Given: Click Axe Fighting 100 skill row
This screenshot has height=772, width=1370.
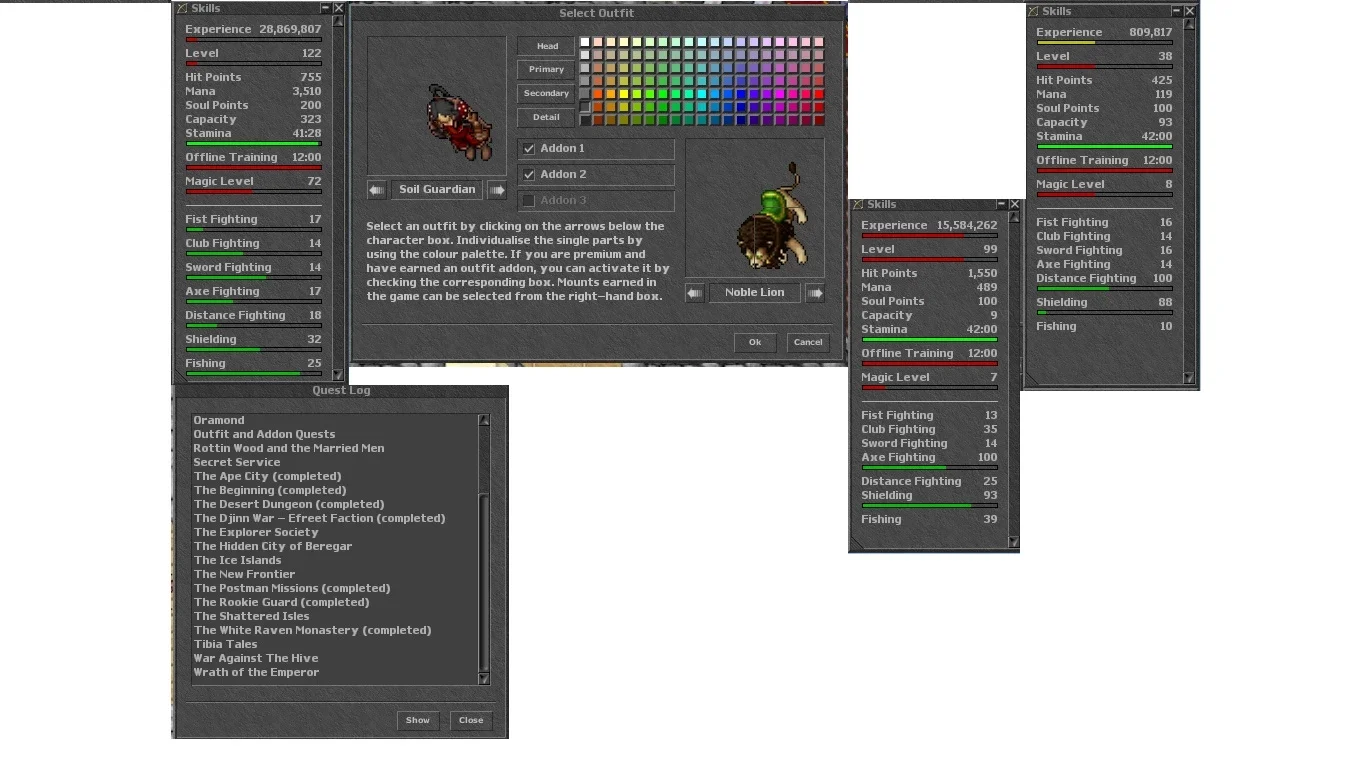Looking at the screenshot, I should pyautogui.click(x=929, y=459).
